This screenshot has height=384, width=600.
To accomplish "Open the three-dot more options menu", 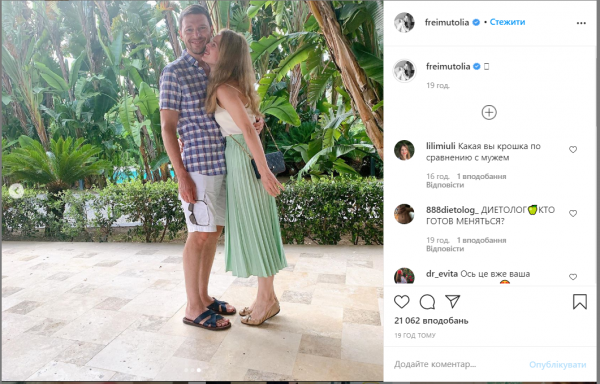I will [581, 23].
